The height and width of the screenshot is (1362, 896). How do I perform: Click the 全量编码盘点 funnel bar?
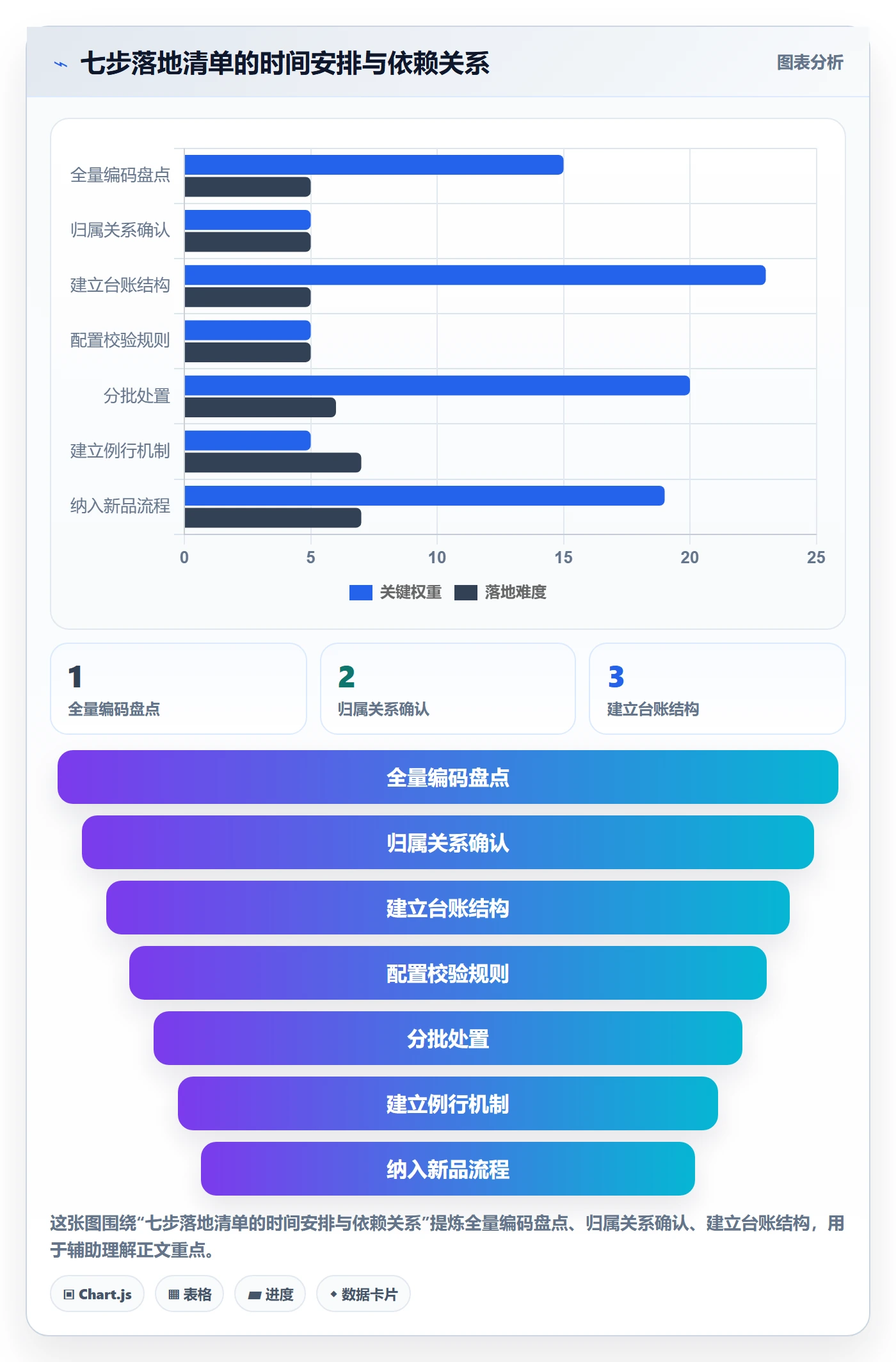[448, 777]
